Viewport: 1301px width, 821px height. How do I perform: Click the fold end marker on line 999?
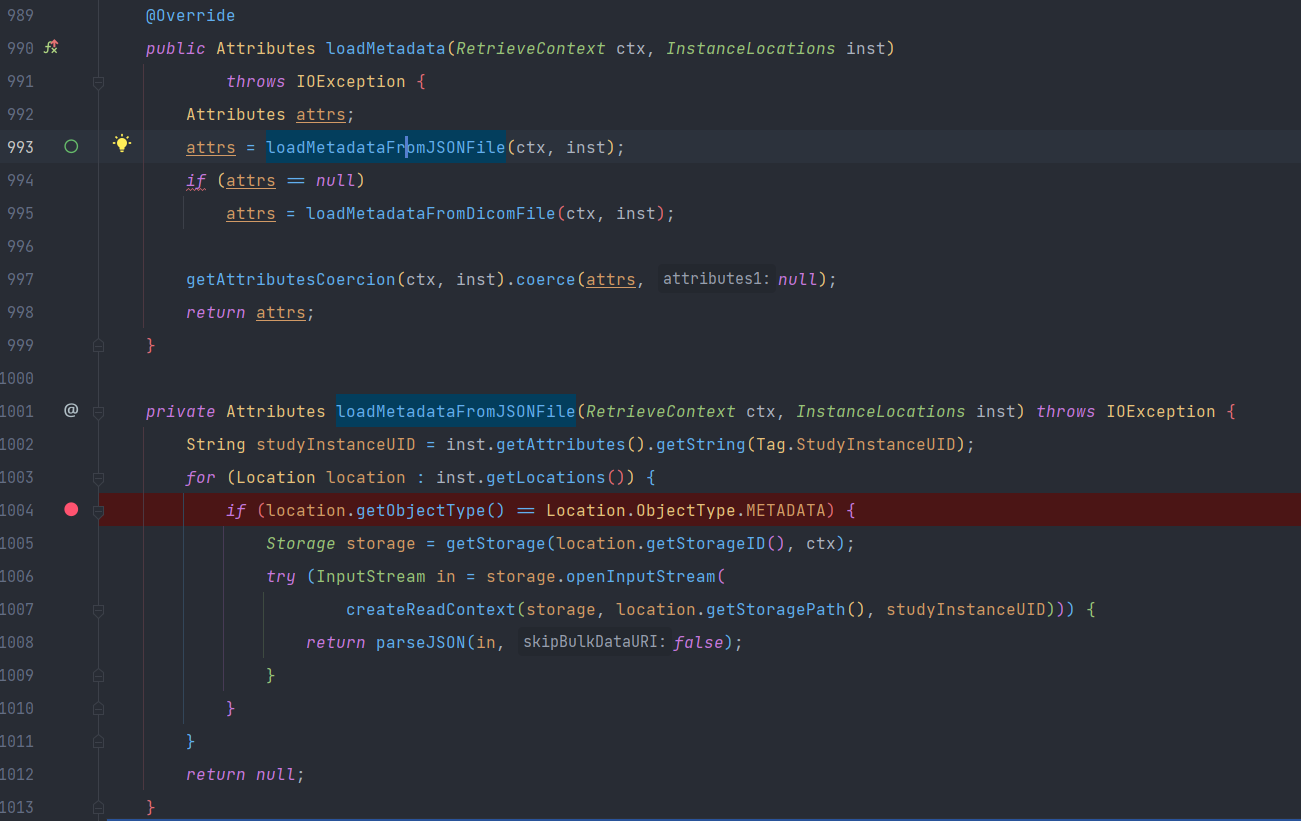98,345
